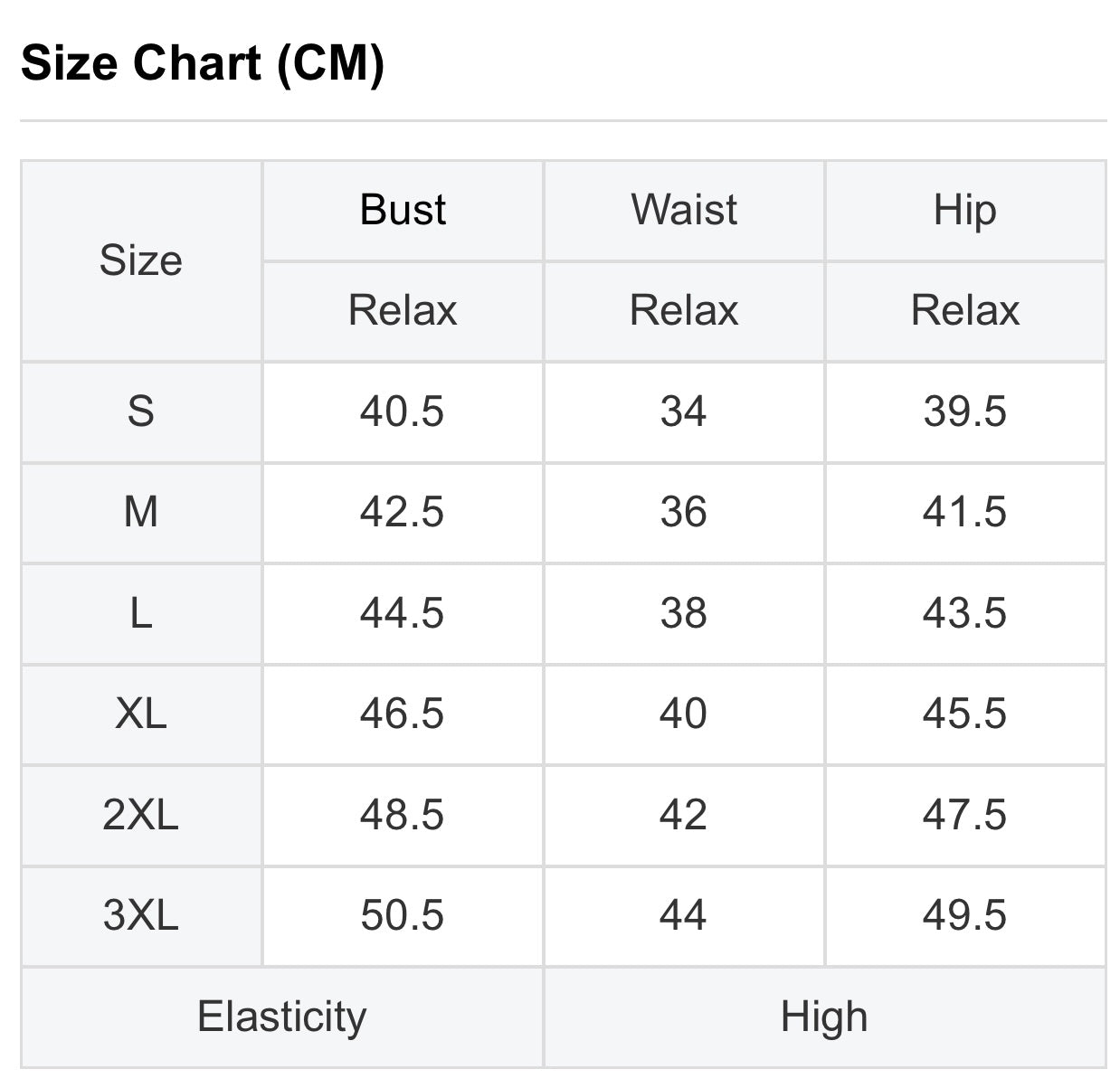Click the Size Chart (CM) heading

[x=203, y=63]
